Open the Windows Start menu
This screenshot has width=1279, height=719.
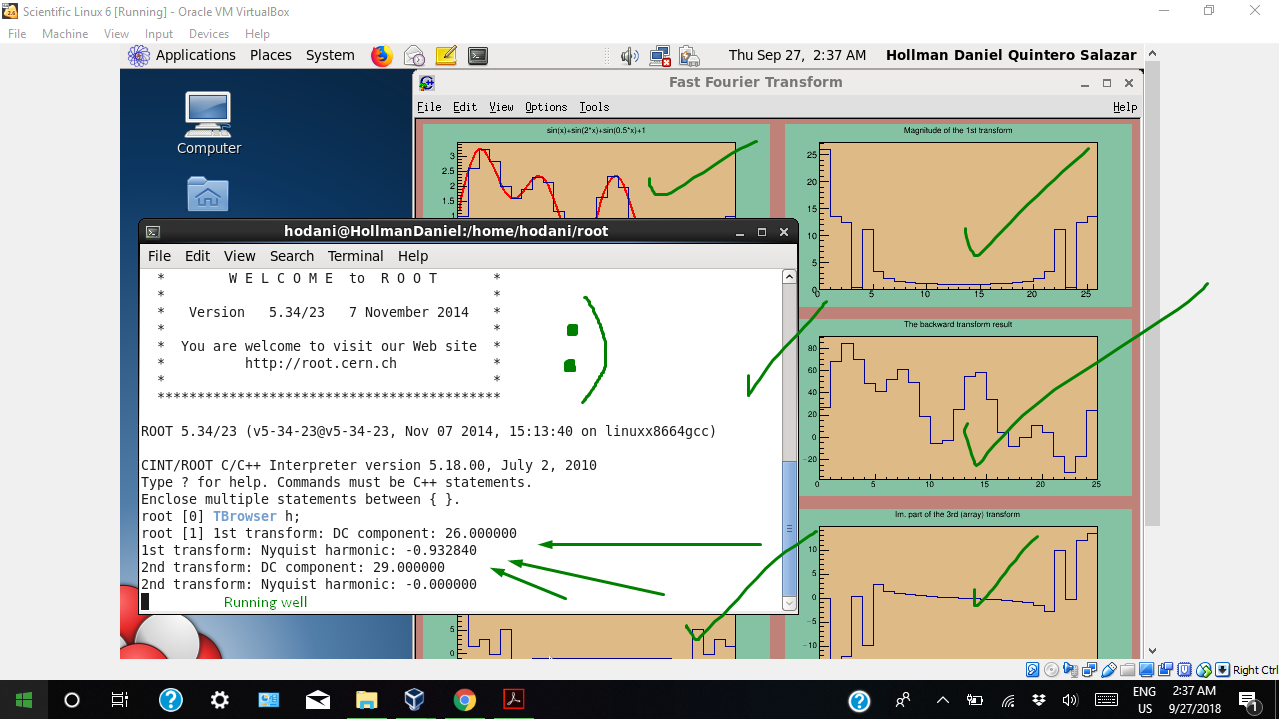click(x=24, y=700)
